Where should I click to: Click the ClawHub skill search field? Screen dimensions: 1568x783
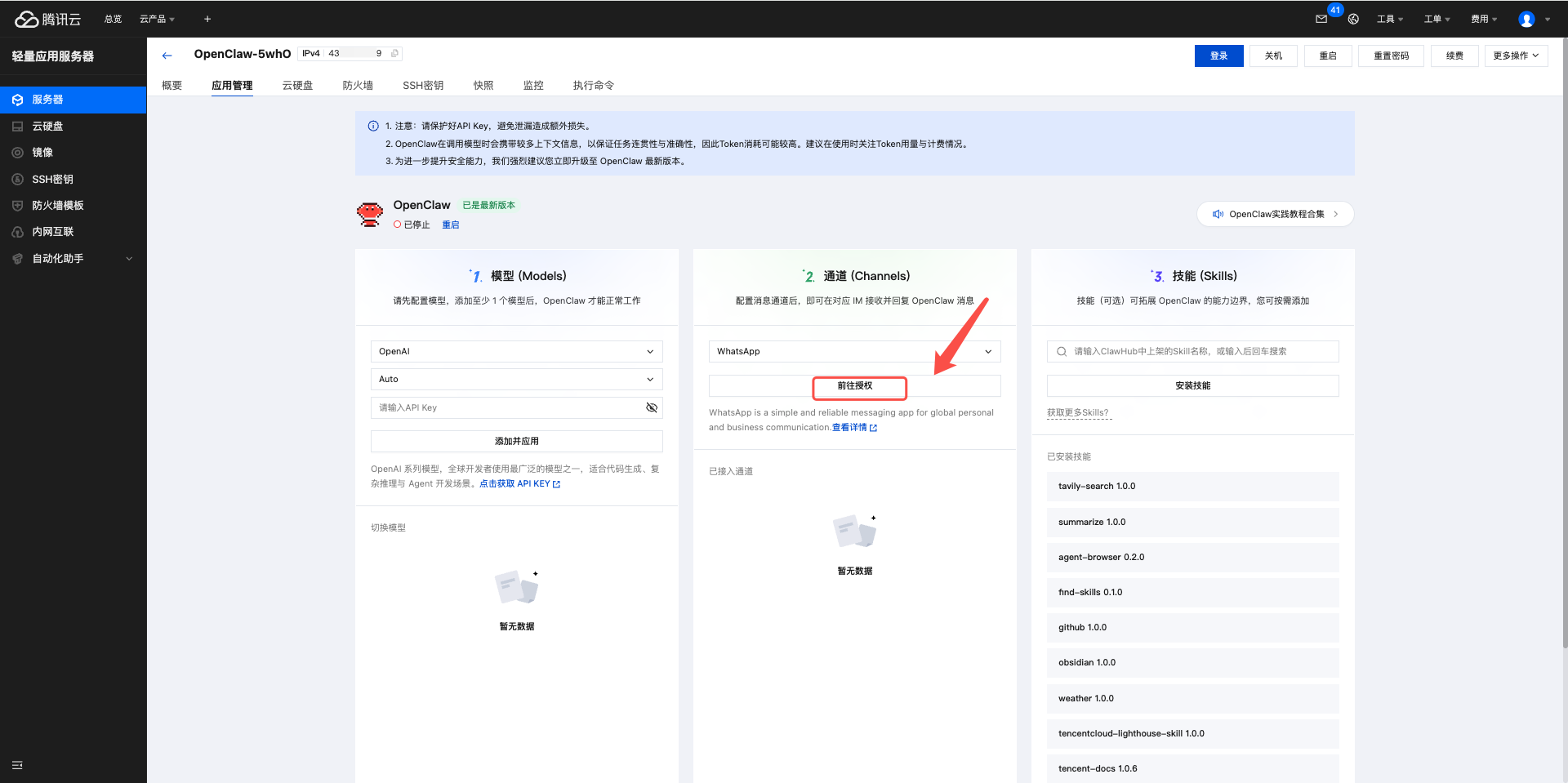pyautogui.click(x=1200, y=352)
